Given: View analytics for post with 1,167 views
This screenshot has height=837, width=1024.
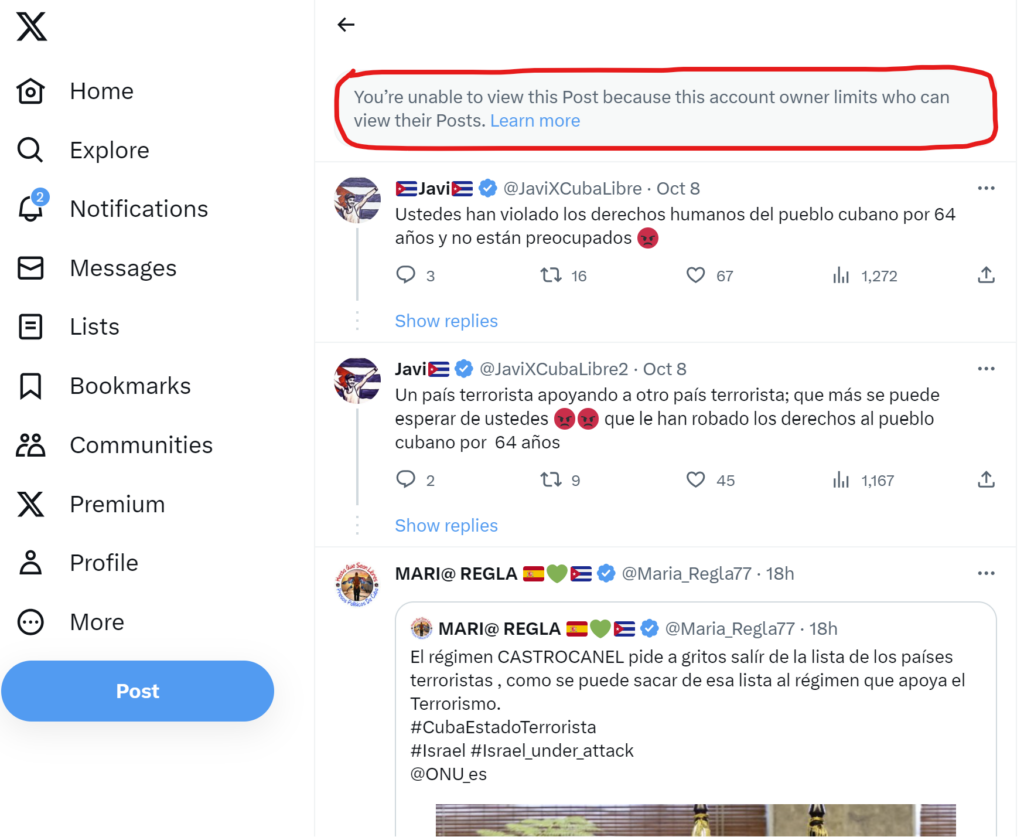Looking at the screenshot, I should (x=841, y=480).
